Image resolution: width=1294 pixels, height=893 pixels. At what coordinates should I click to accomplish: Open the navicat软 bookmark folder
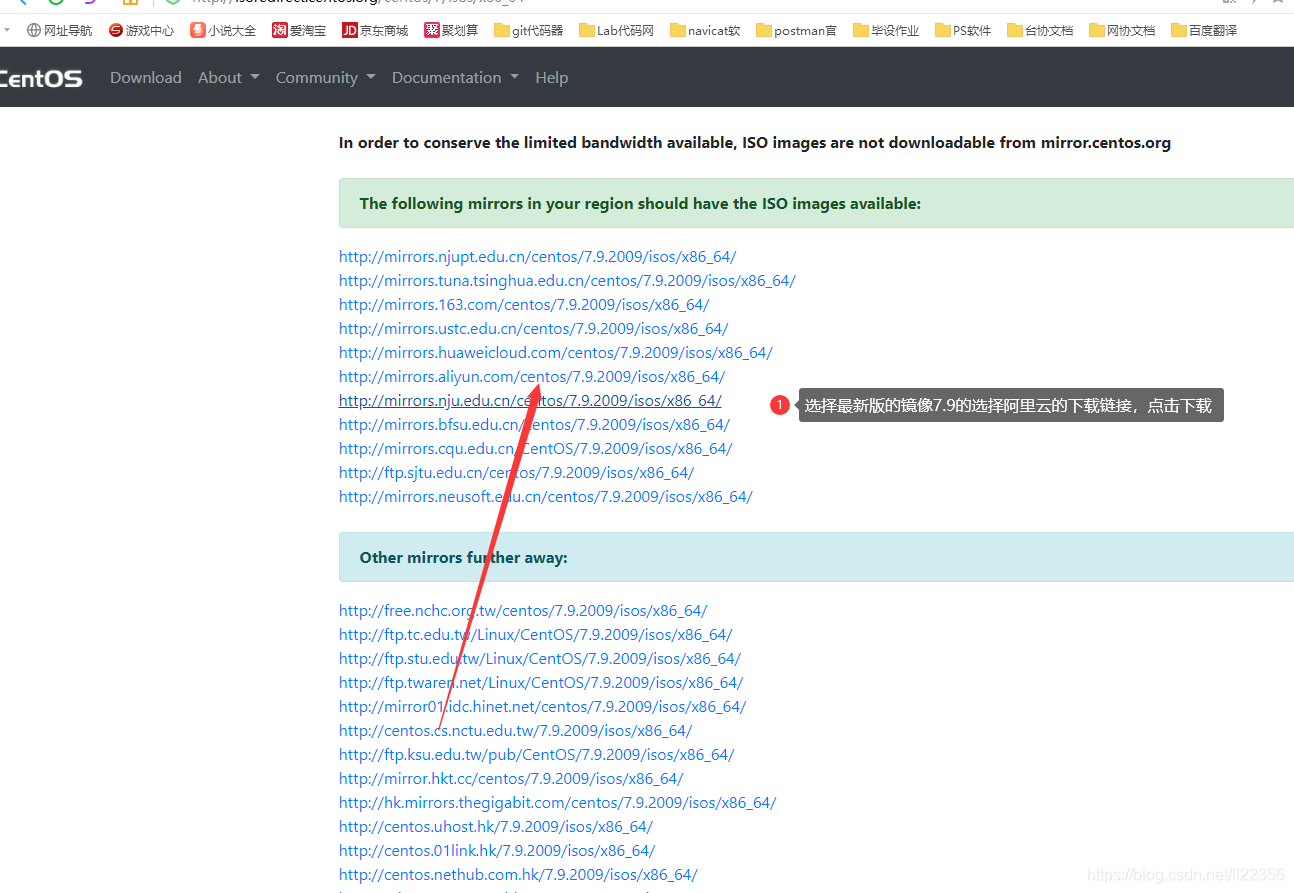(x=706, y=31)
